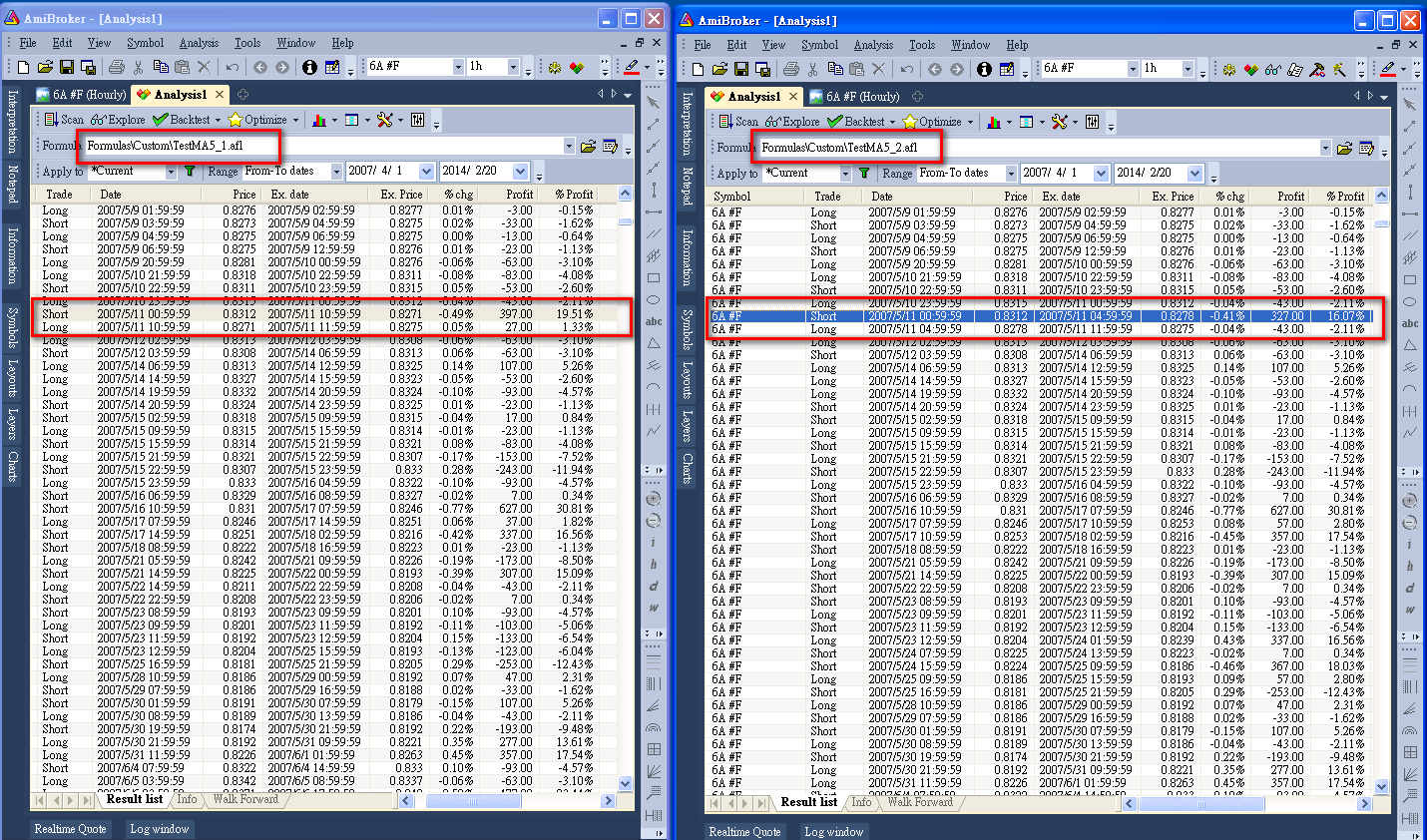This screenshot has width=1427, height=840.
Task: Close Analysis1 tab in left window
Action: pyautogui.click(x=219, y=95)
